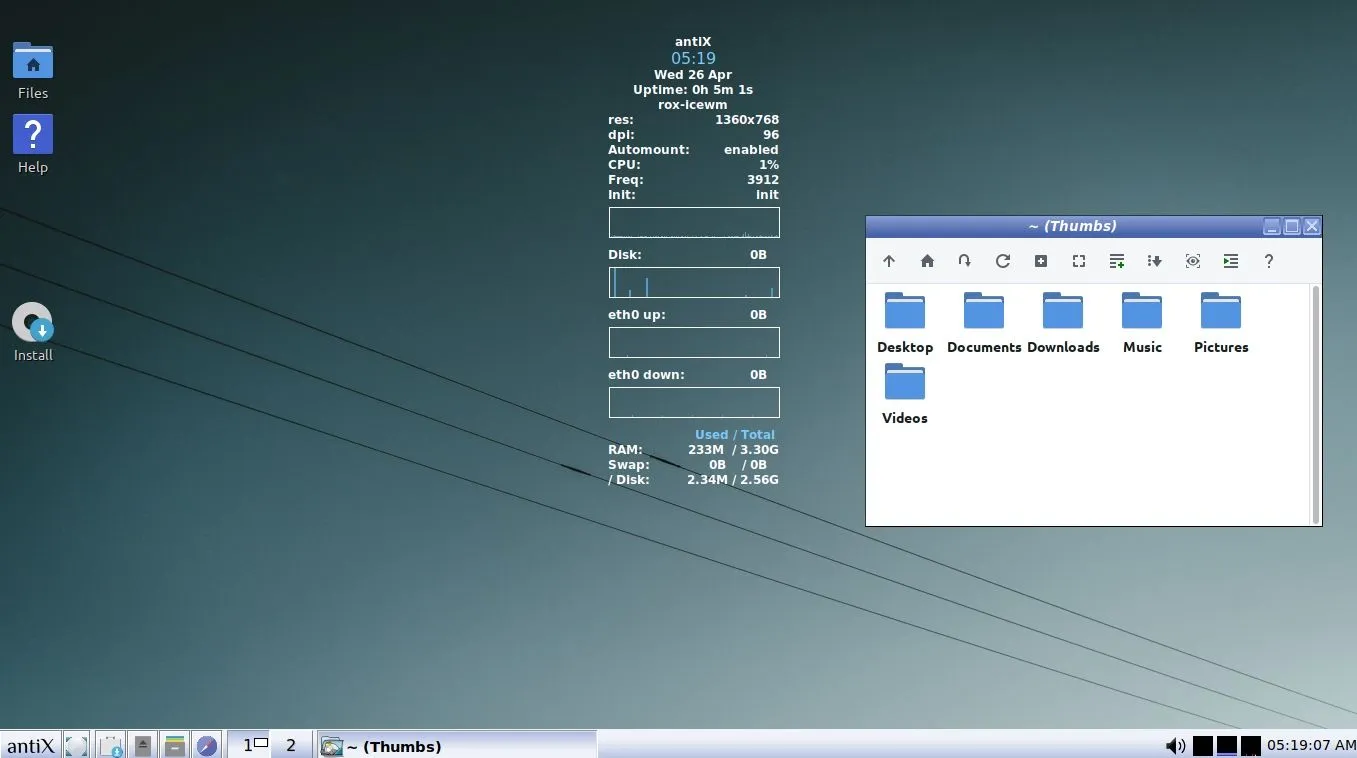Click the resize-window-to-fit toolbar icon
This screenshot has height=758, width=1357.
[1079, 261]
